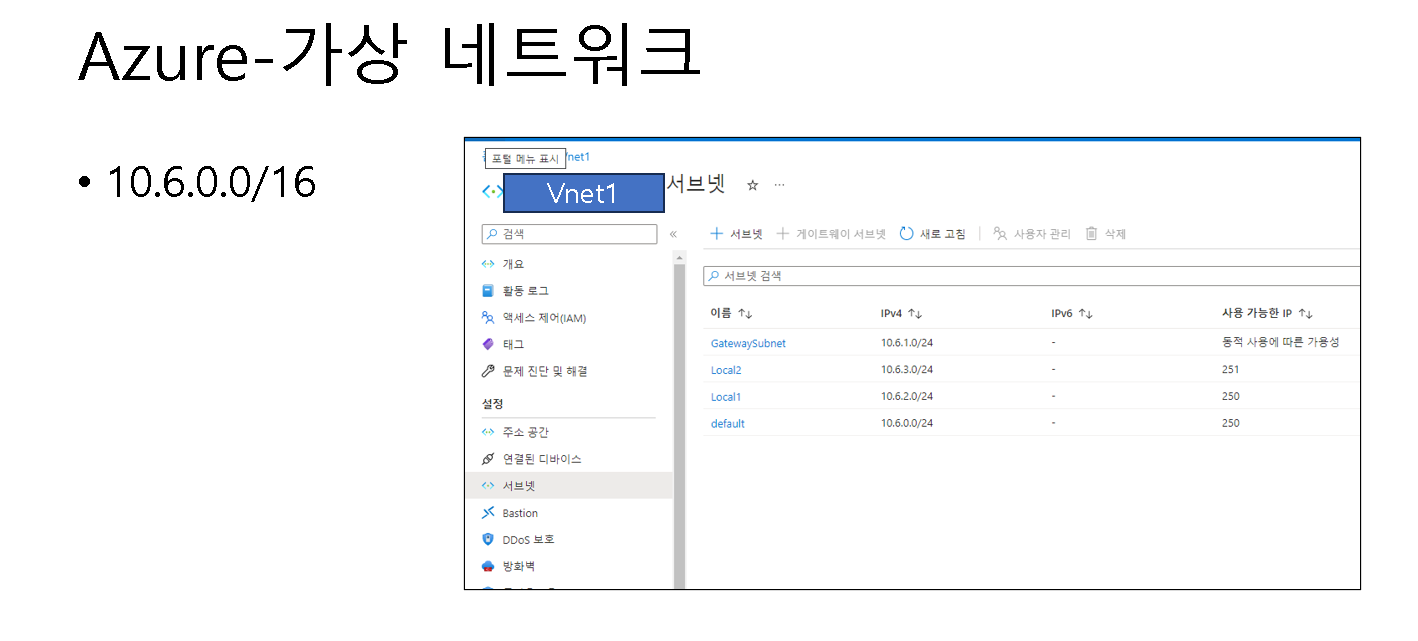Click the 삭제 trash button
1418x641 pixels.
point(1106,234)
